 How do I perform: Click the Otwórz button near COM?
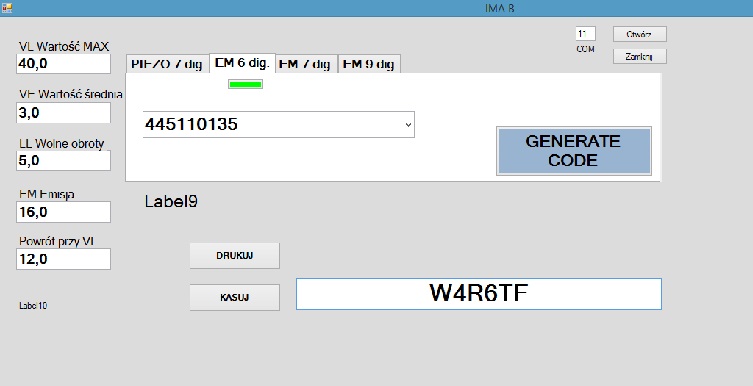tap(640, 35)
